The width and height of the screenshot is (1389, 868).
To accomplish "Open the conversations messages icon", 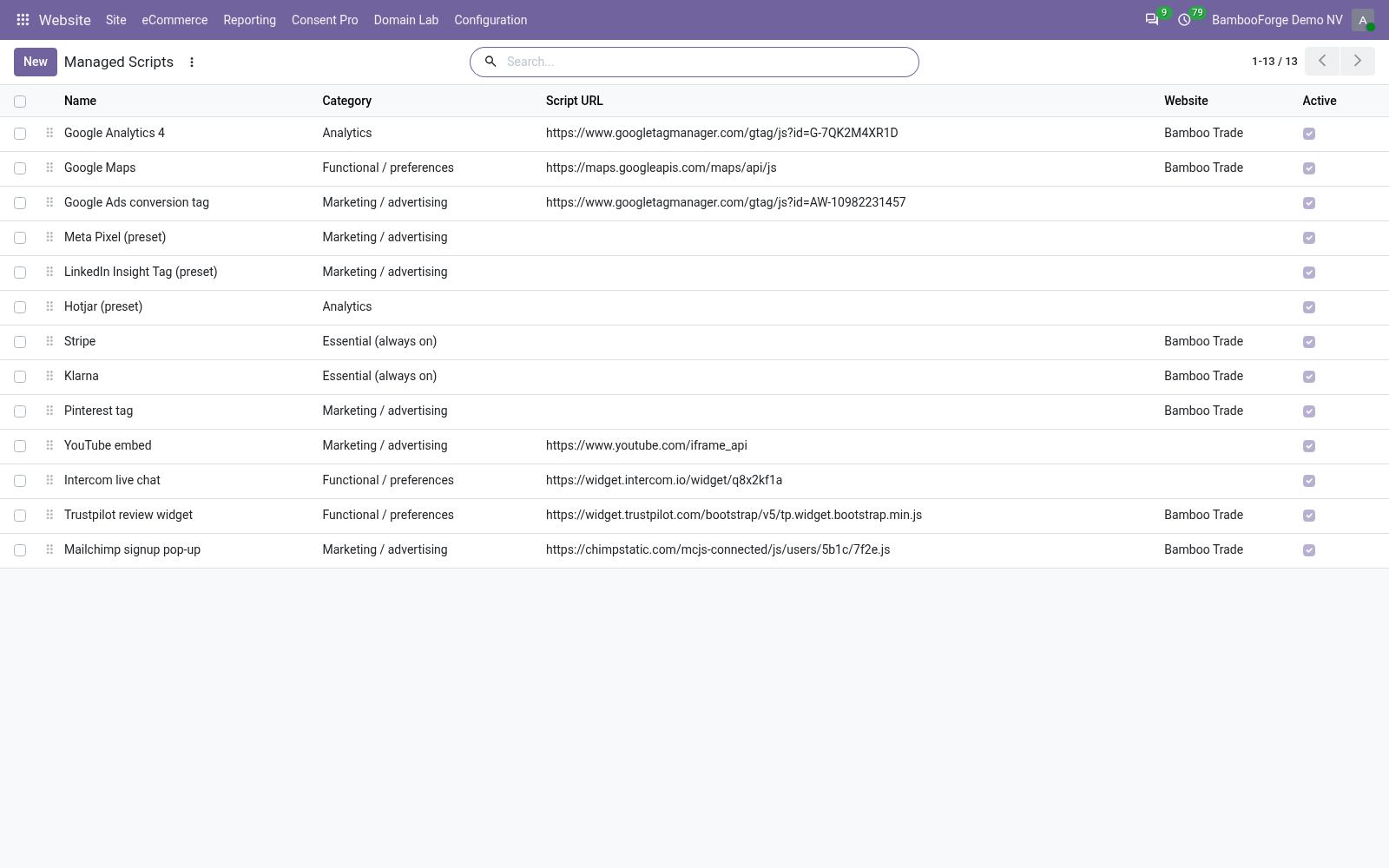I will 1152,20.
